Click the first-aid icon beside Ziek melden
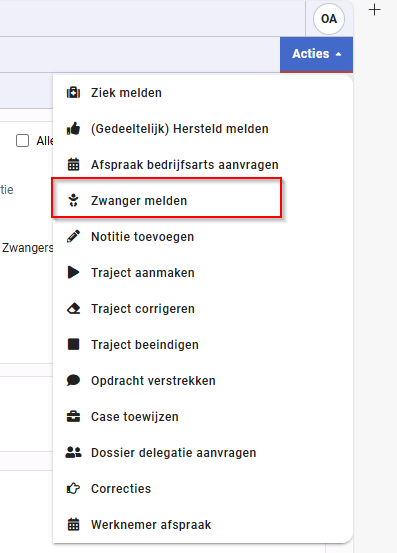Screen dimensions: 397x553 point(73,93)
